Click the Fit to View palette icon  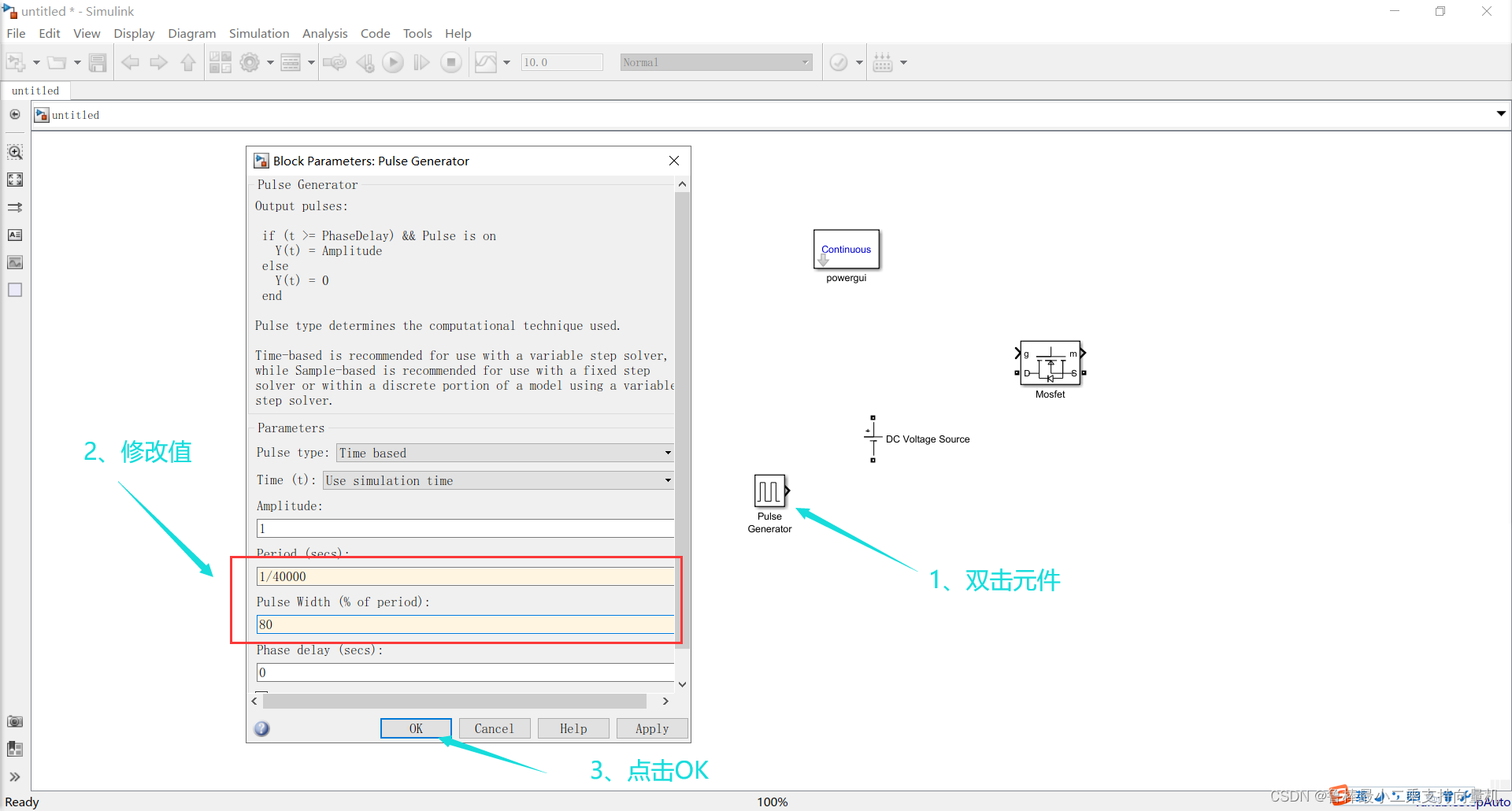click(x=15, y=180)
